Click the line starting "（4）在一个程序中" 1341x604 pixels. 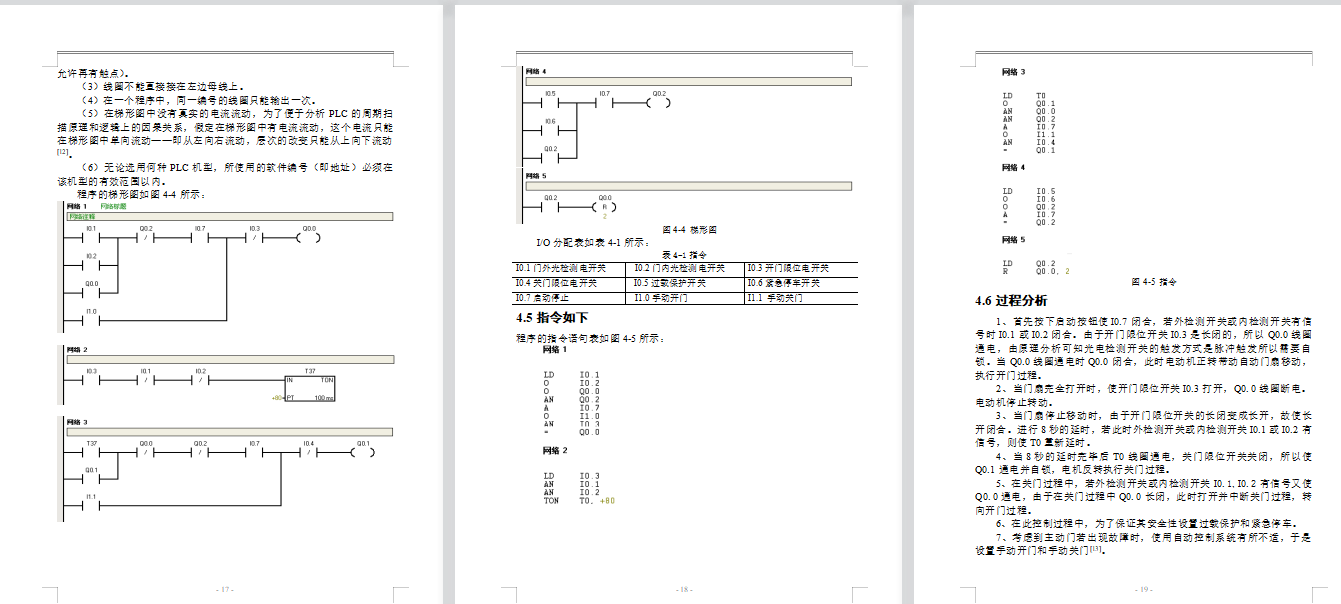click(199, 101)
